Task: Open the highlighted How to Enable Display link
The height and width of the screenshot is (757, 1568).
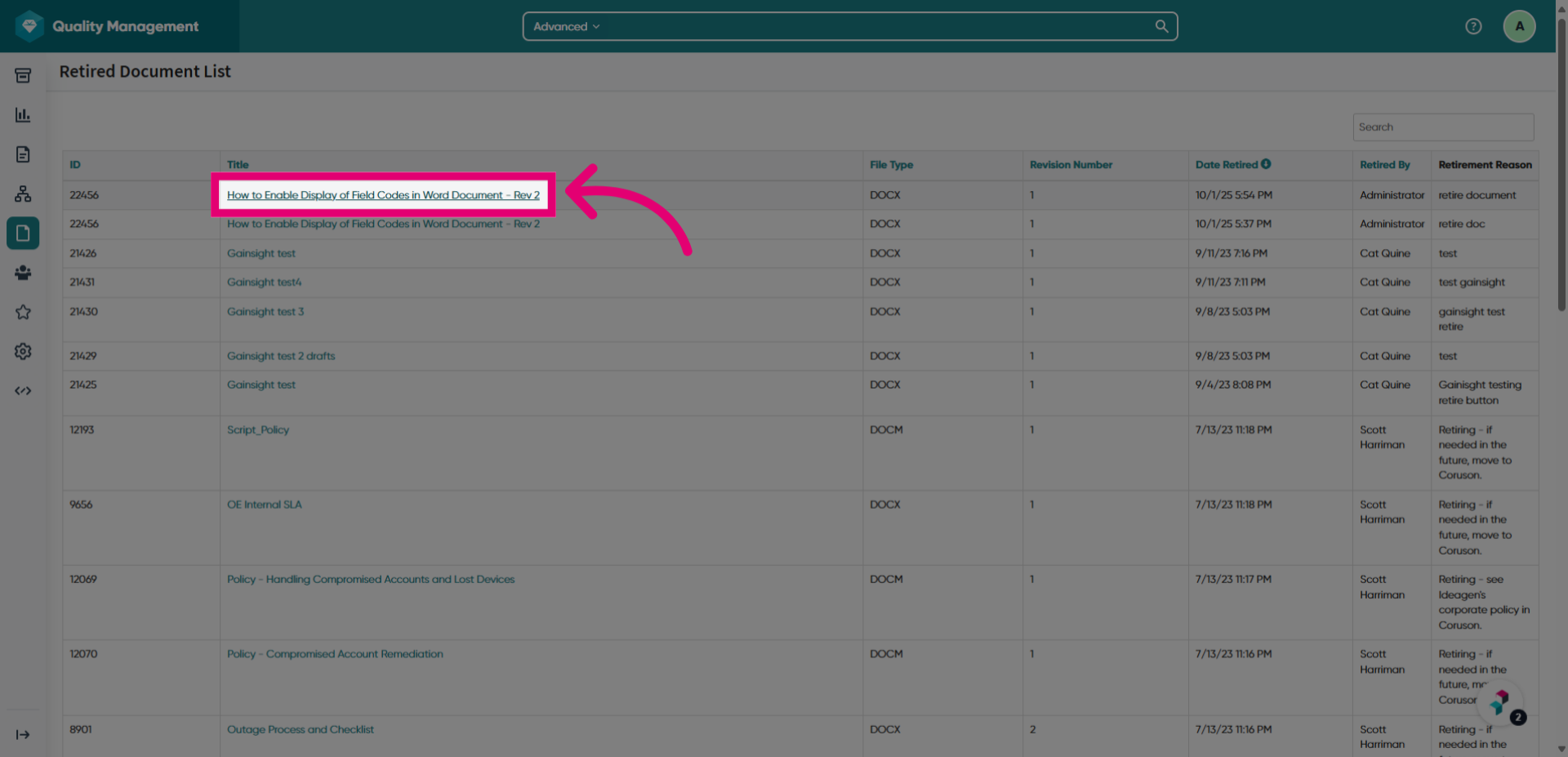Action: (383, 195)
